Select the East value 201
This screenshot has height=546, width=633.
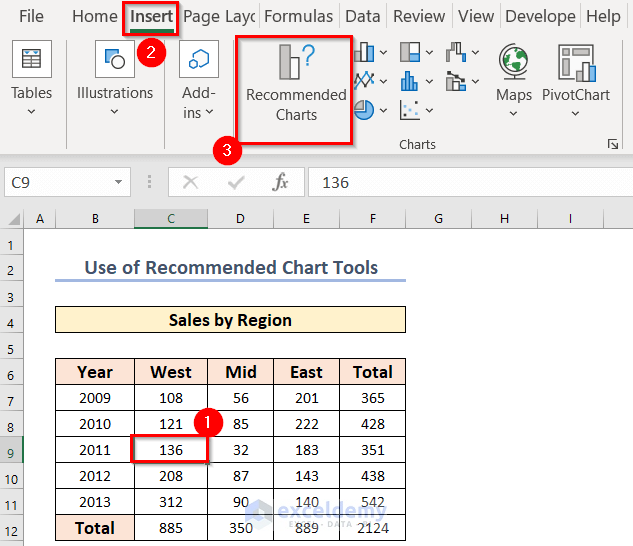(307, 398)
